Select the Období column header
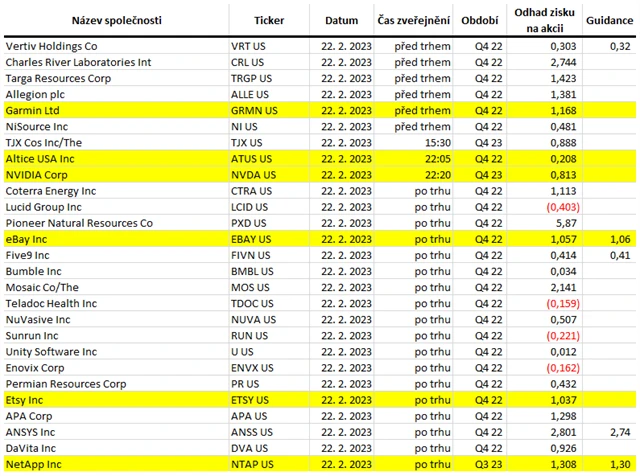This screenshot has width=640, height=476. [474, 20]
